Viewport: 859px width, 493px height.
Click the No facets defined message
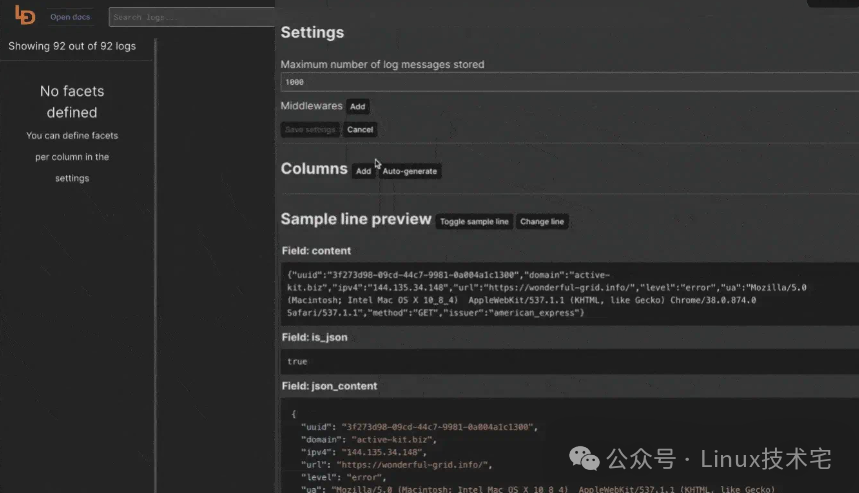point(72,102)
